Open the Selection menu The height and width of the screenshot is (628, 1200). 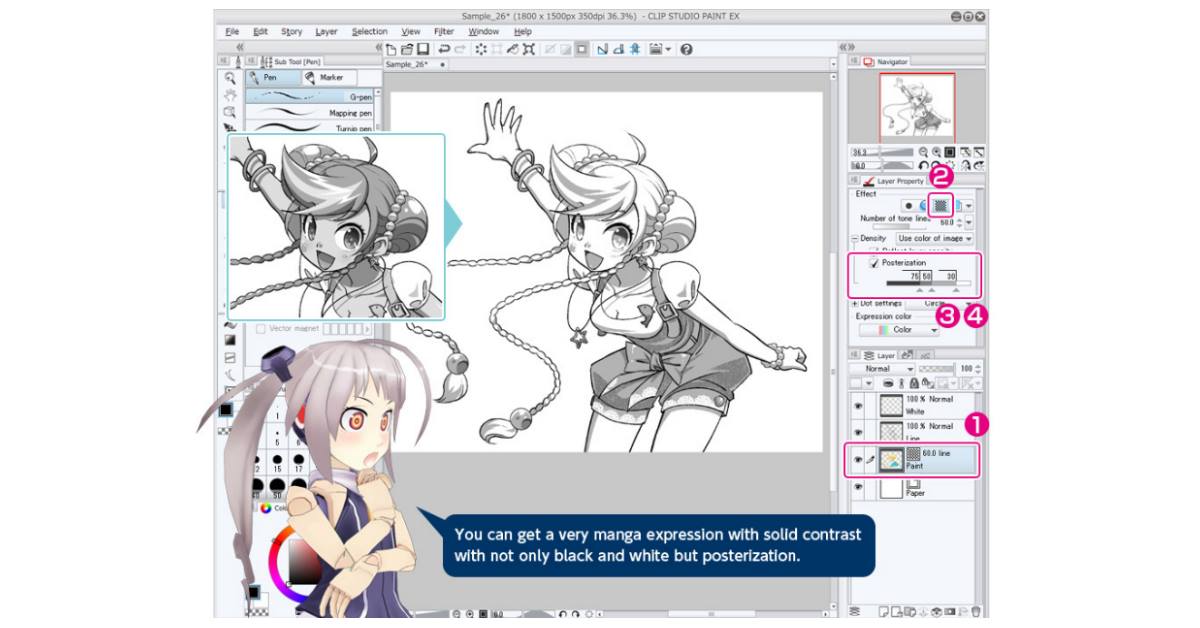370,32
